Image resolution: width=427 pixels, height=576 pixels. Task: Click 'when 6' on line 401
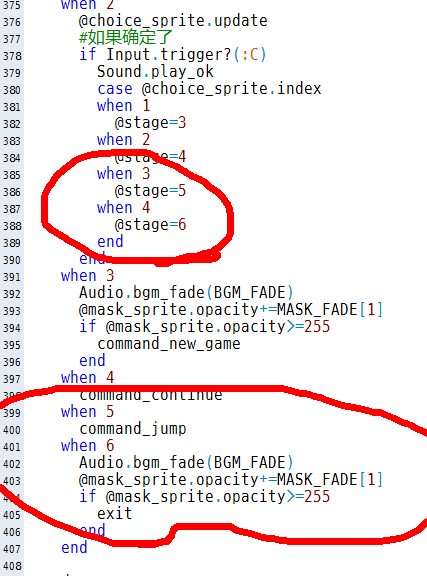[87, 446]
